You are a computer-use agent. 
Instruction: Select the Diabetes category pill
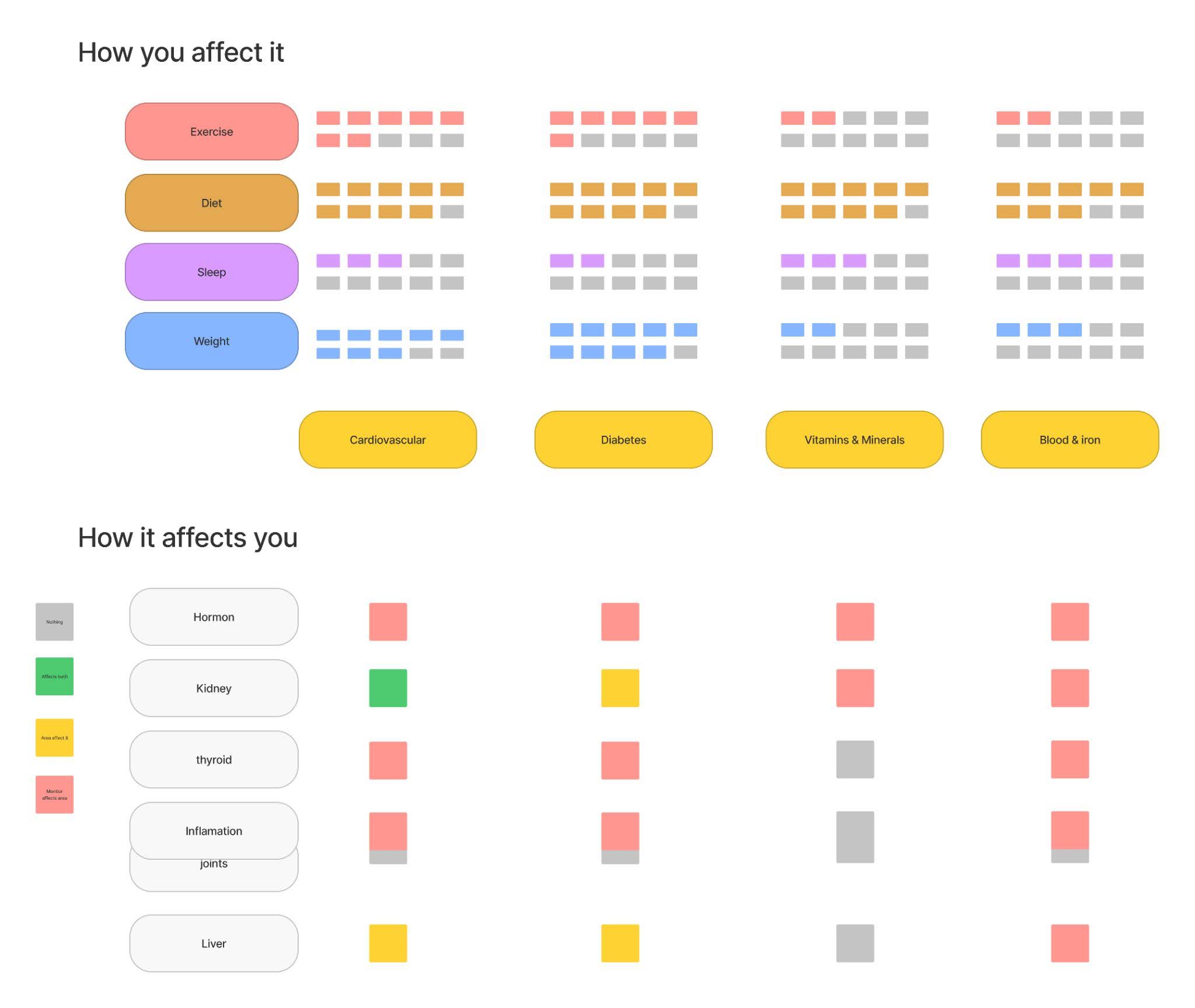[x=623, y=440]
